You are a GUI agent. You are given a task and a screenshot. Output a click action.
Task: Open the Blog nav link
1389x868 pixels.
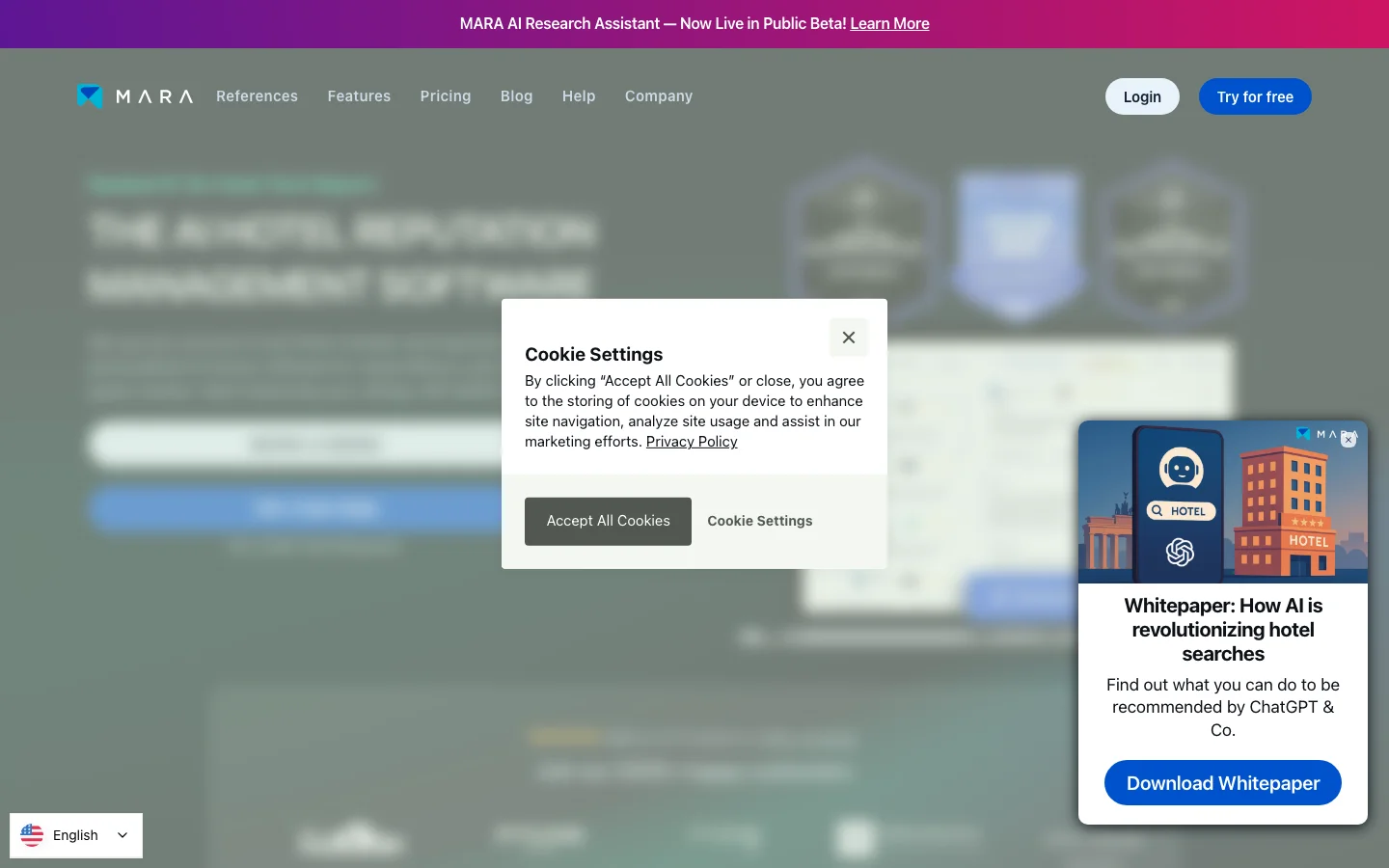coord(516,96)
